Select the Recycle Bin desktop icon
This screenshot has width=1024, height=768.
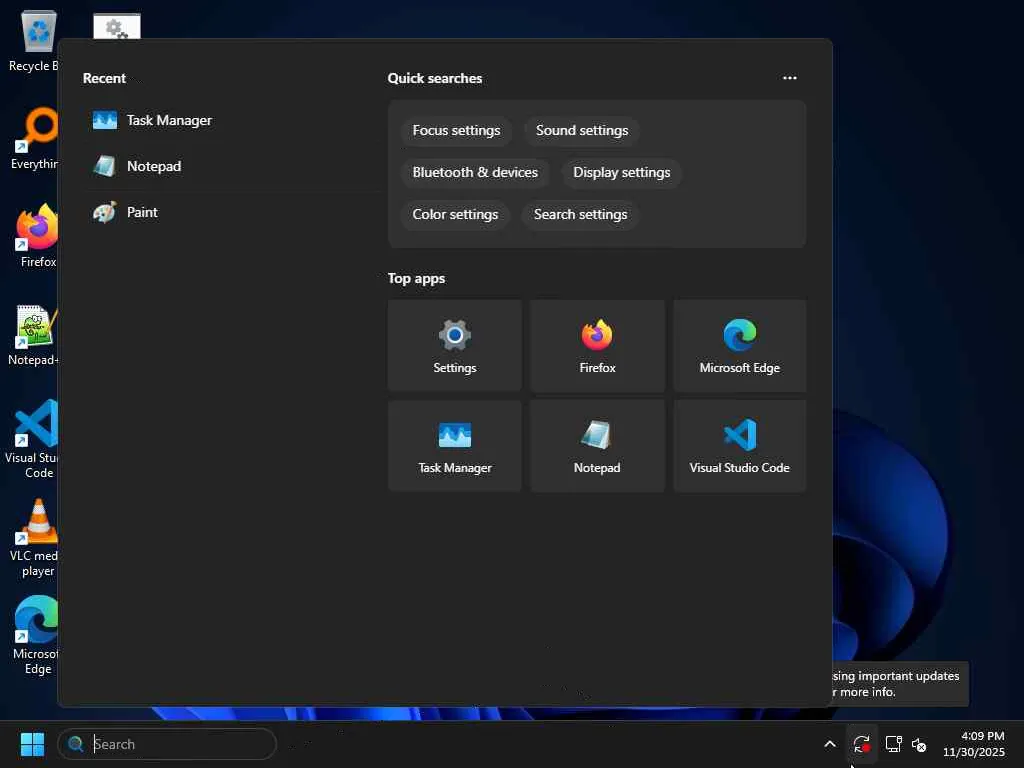(34, 41)
